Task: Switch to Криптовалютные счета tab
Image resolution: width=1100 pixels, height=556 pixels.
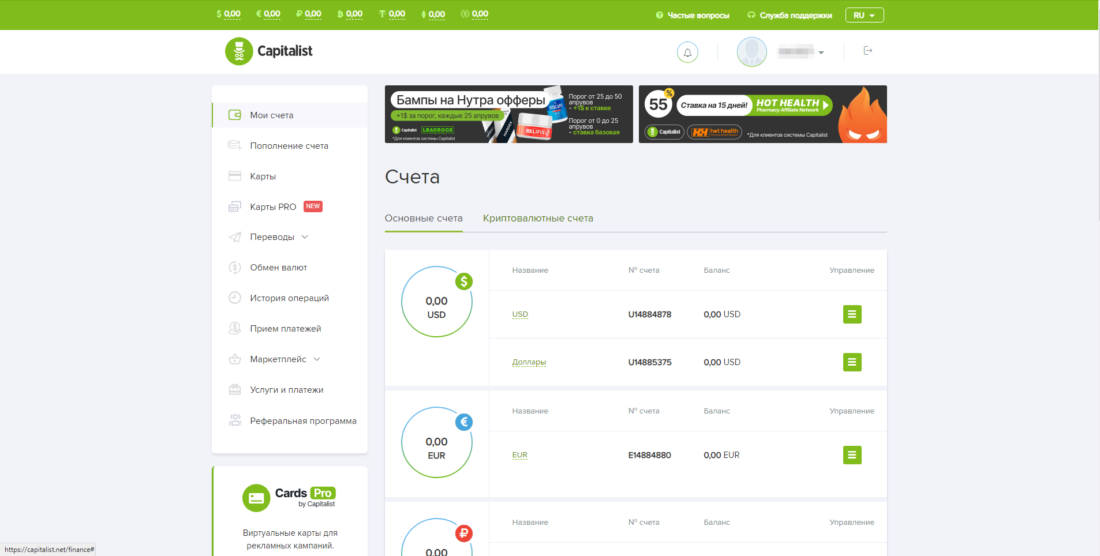Action: (538, 218)
